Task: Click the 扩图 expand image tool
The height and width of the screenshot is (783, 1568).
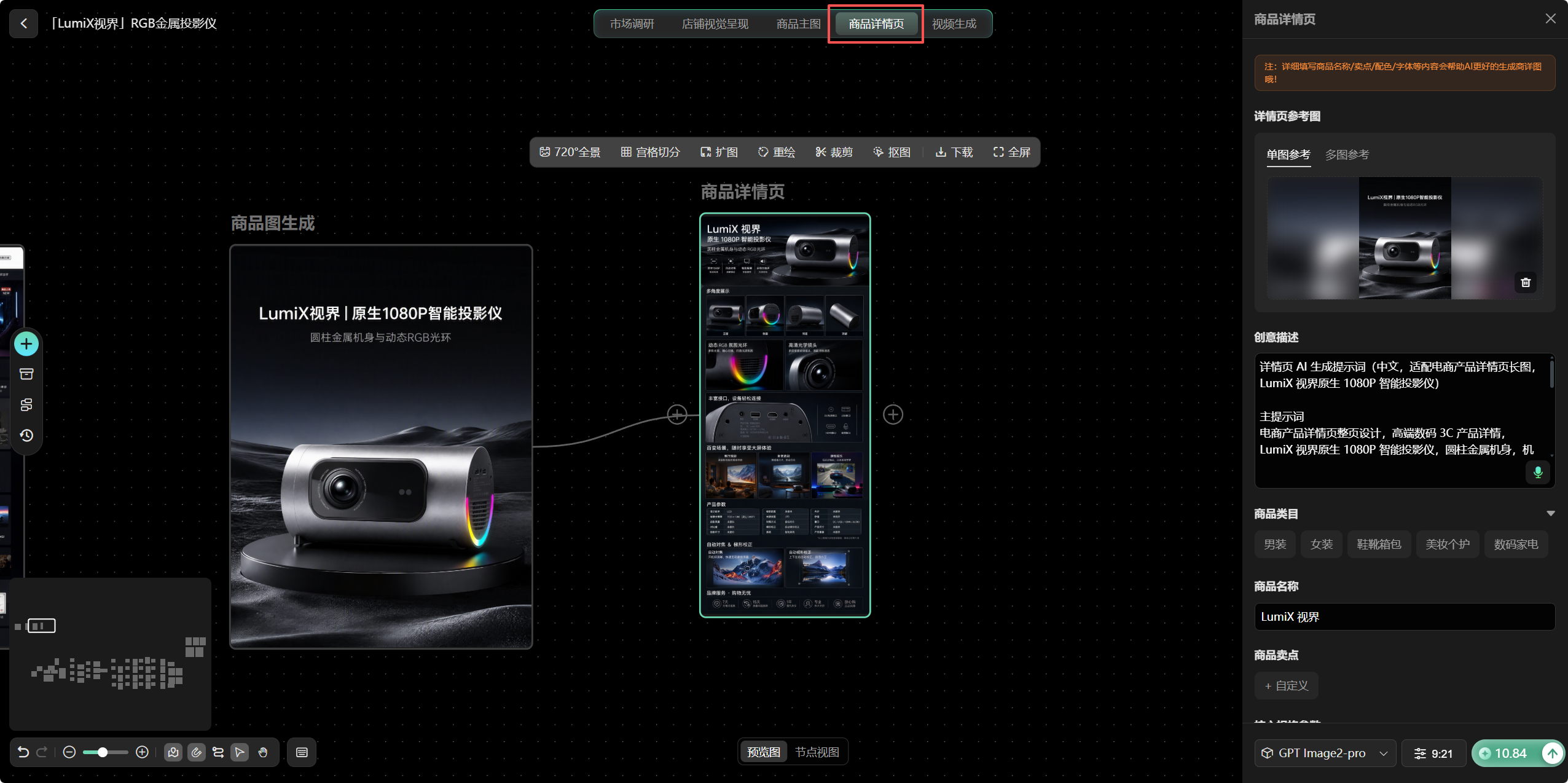Action: [719, 152]
